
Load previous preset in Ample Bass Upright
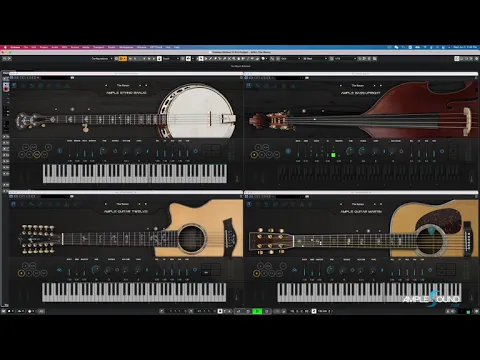341,85
